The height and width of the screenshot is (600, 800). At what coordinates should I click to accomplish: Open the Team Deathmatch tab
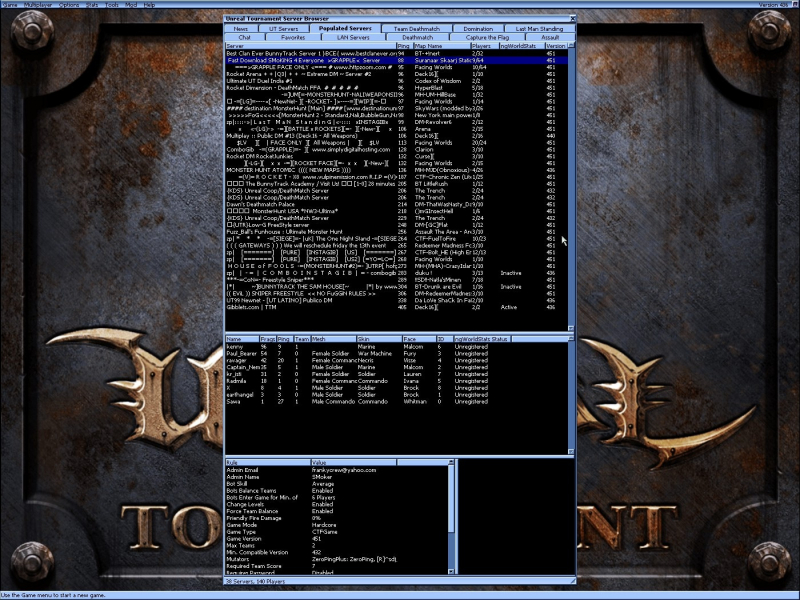(x=416, y=29)
